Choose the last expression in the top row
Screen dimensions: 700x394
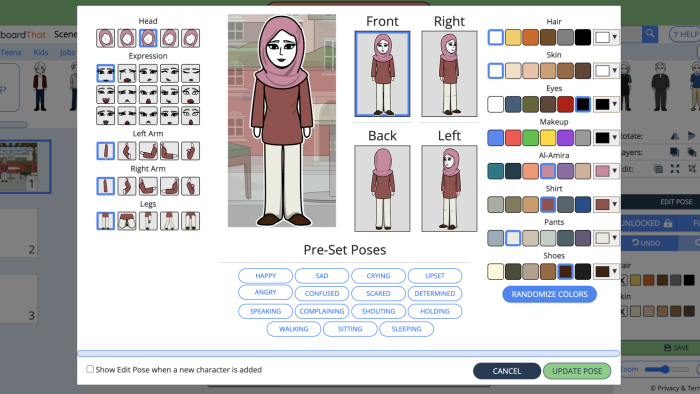[x=191, y=73]
